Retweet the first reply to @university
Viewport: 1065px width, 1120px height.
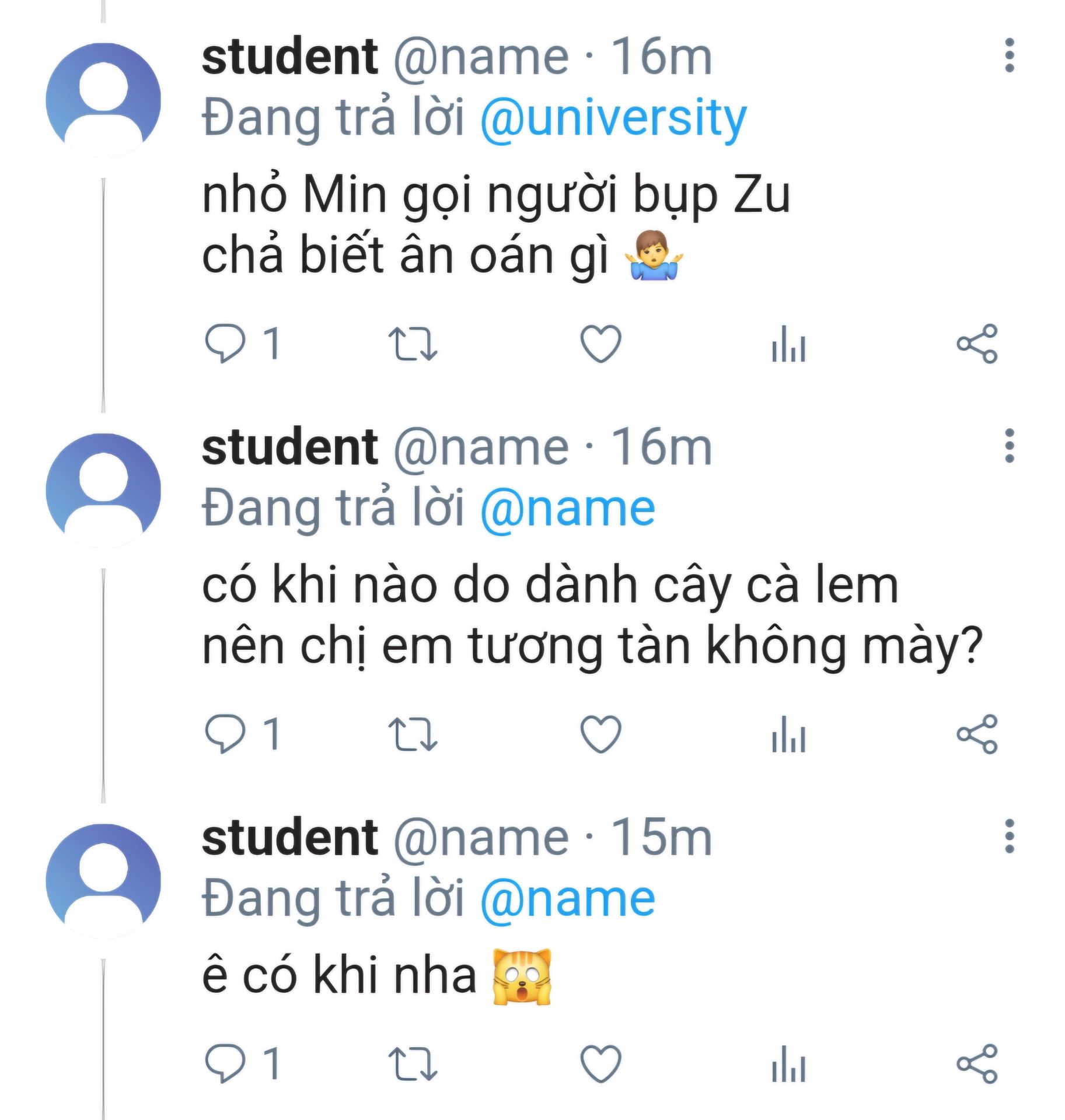[x=413, y=344]
